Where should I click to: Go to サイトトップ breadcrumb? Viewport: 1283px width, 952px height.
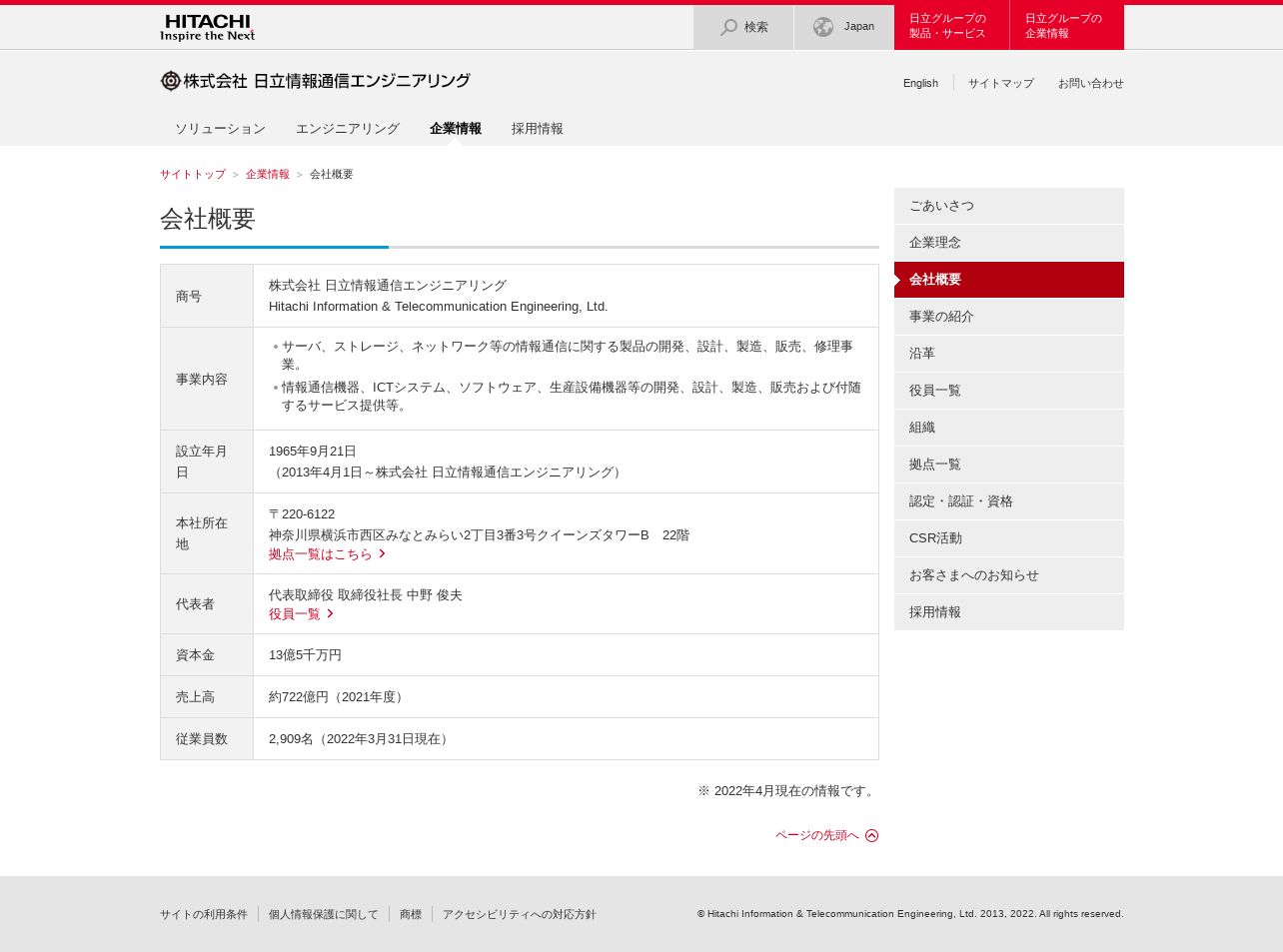(193, 174)
